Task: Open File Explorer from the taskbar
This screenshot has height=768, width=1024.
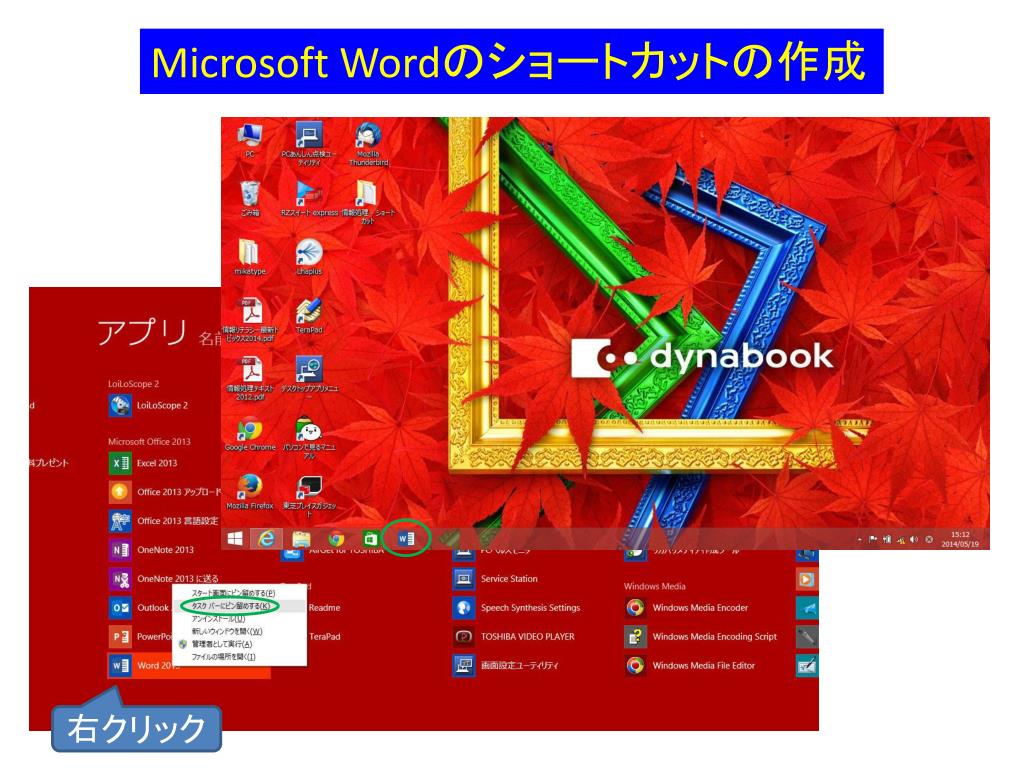Action: point(301,539)
